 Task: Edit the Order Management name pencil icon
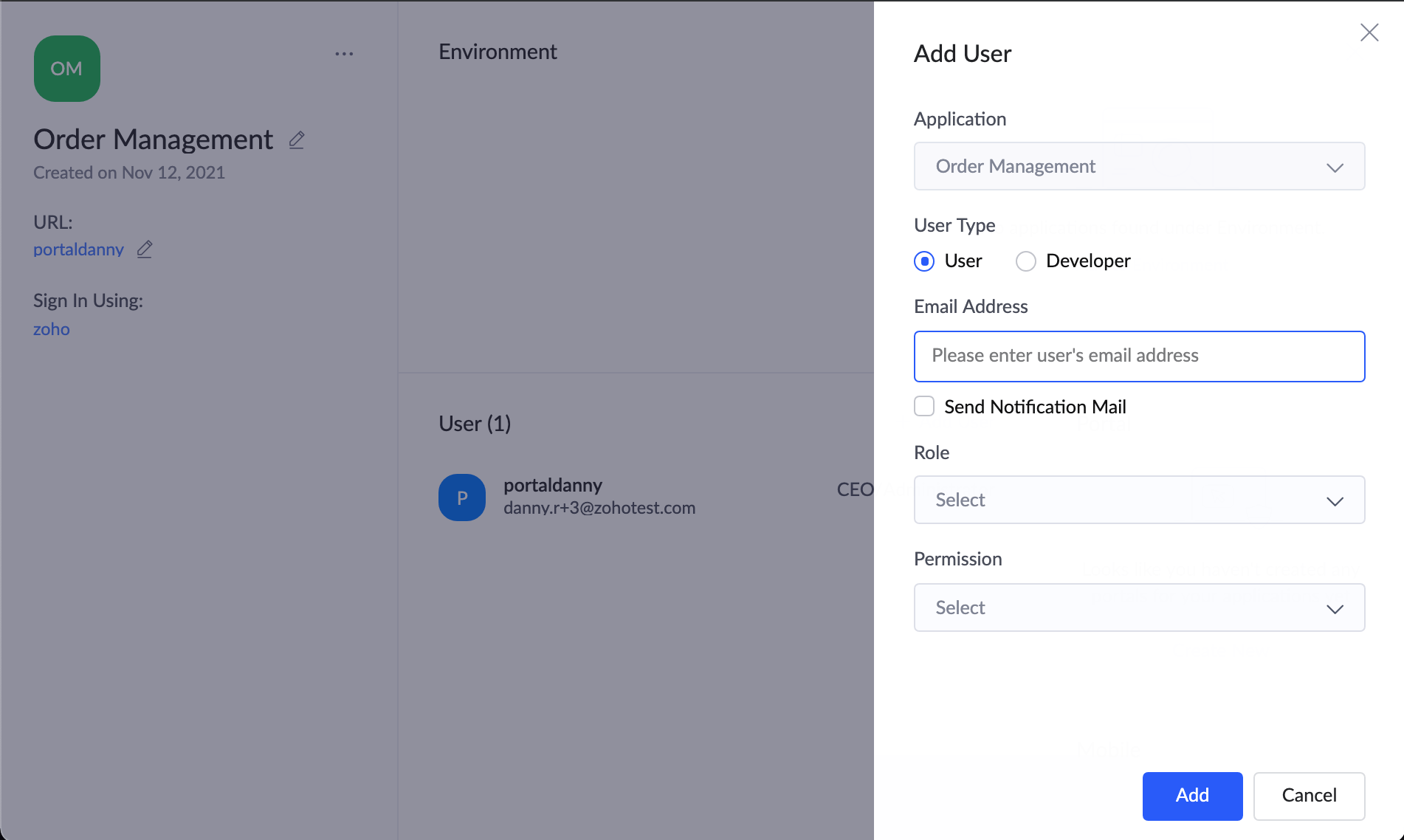pos(297,140)
